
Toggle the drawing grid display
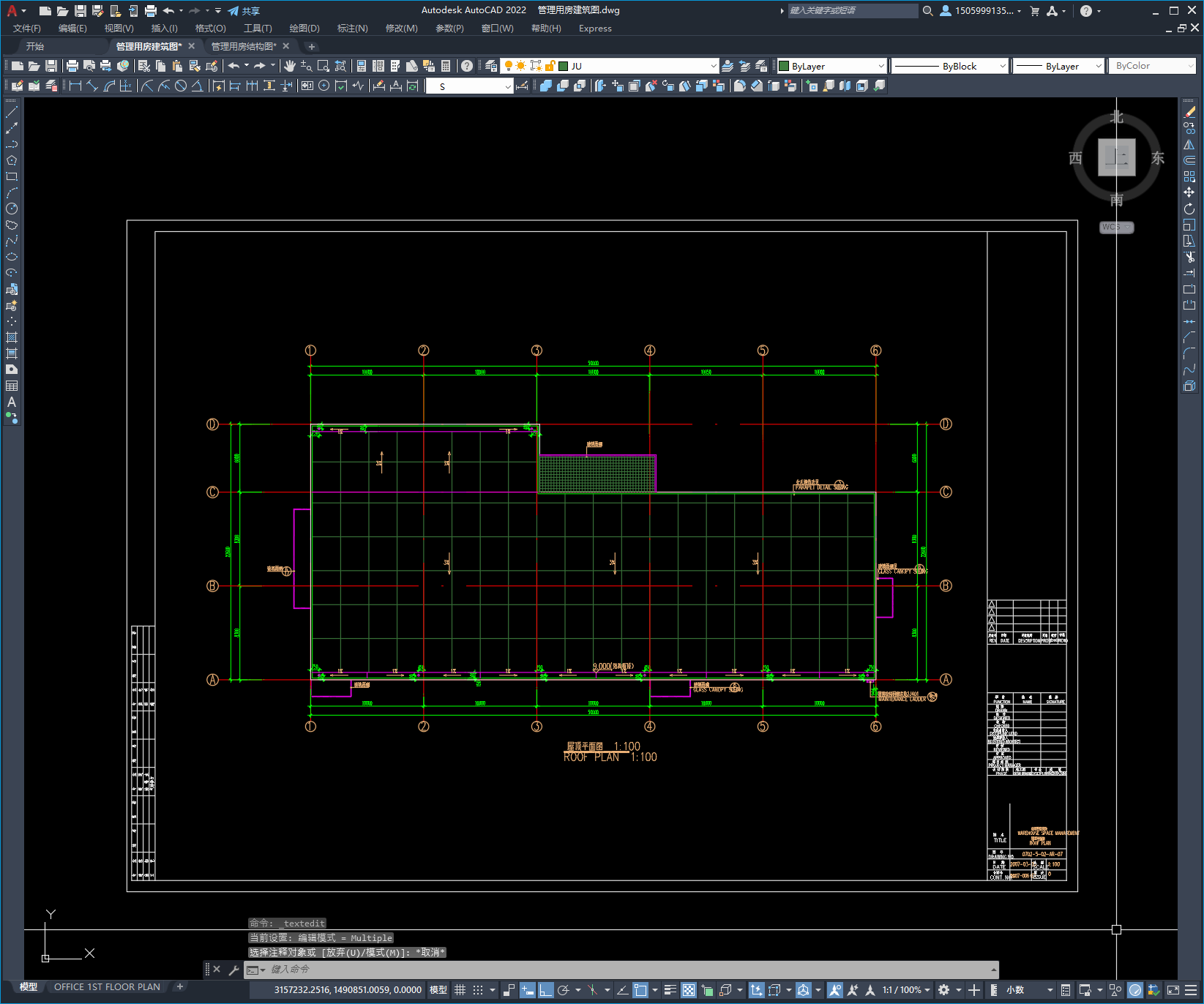coord(460,990)
